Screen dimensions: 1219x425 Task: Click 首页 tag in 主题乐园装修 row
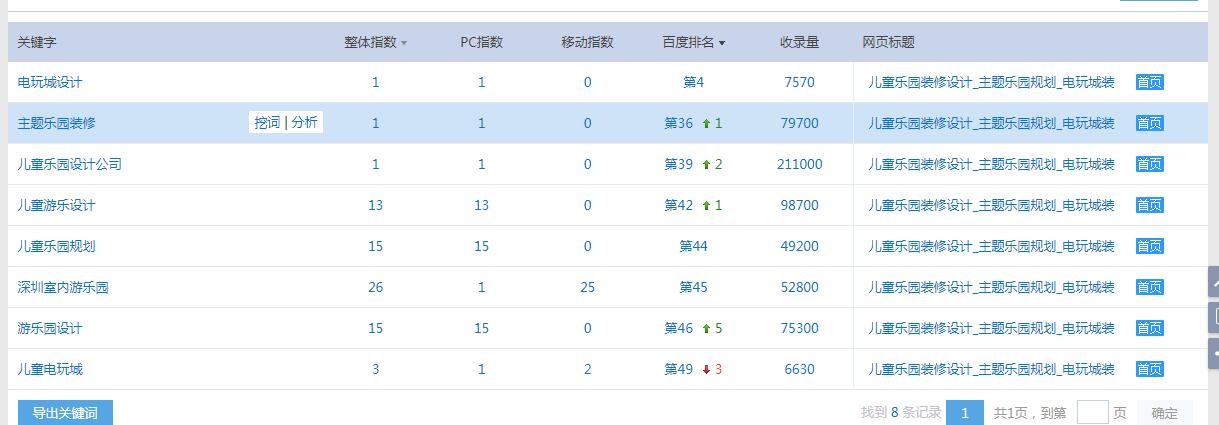1150,123
